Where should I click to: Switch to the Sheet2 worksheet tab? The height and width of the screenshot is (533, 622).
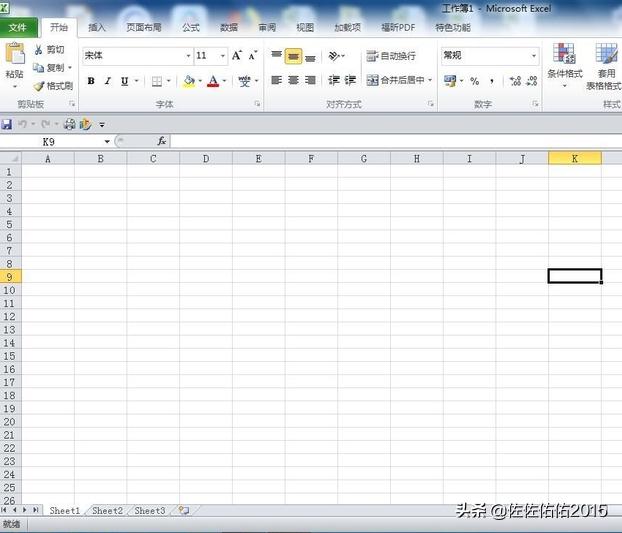(108, 511)
